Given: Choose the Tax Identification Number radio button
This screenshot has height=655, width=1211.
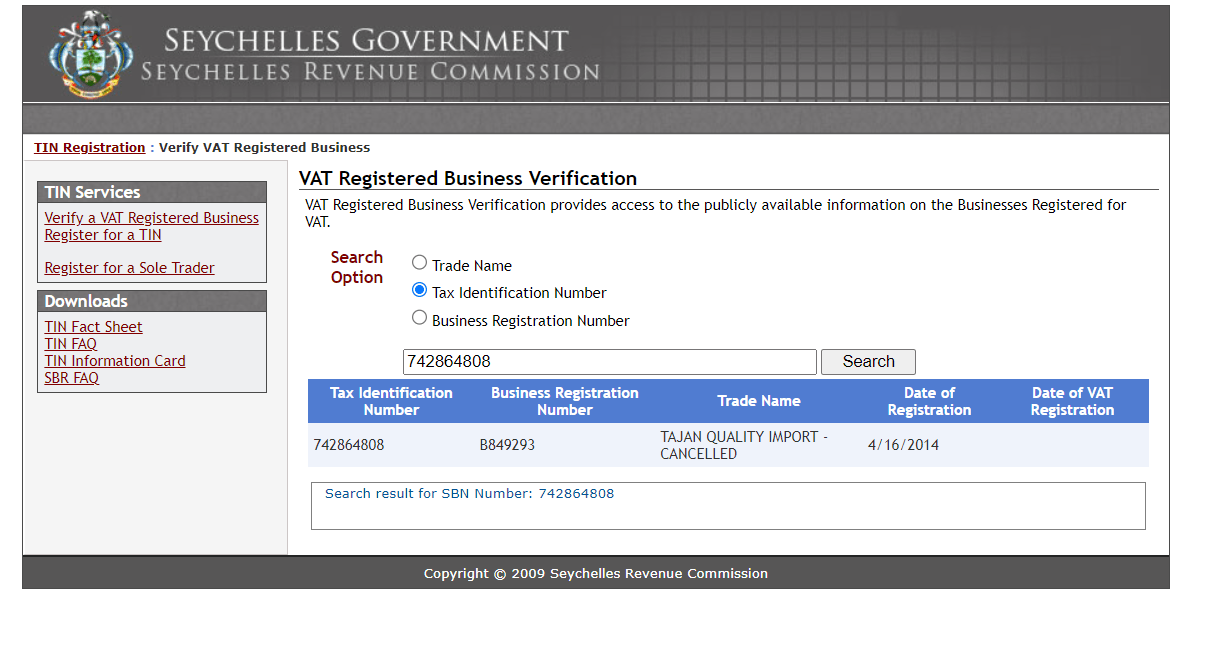Looking at the screenshot, I should [x=420, y=289].
